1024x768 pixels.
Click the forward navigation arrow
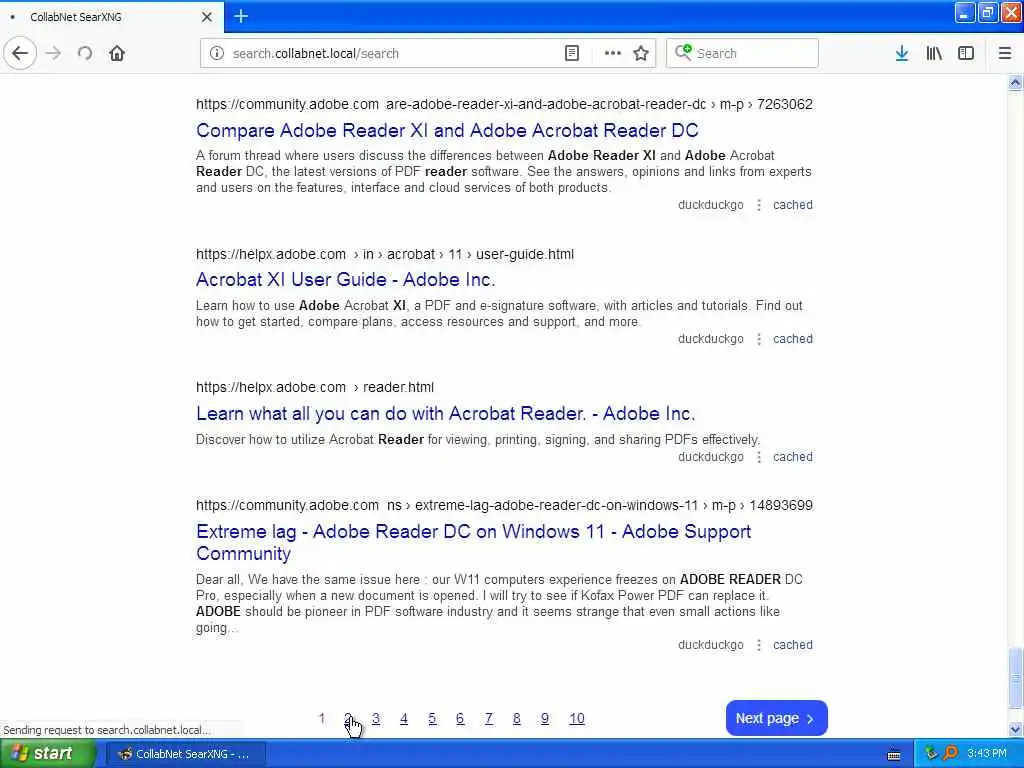tap(54, 54)
